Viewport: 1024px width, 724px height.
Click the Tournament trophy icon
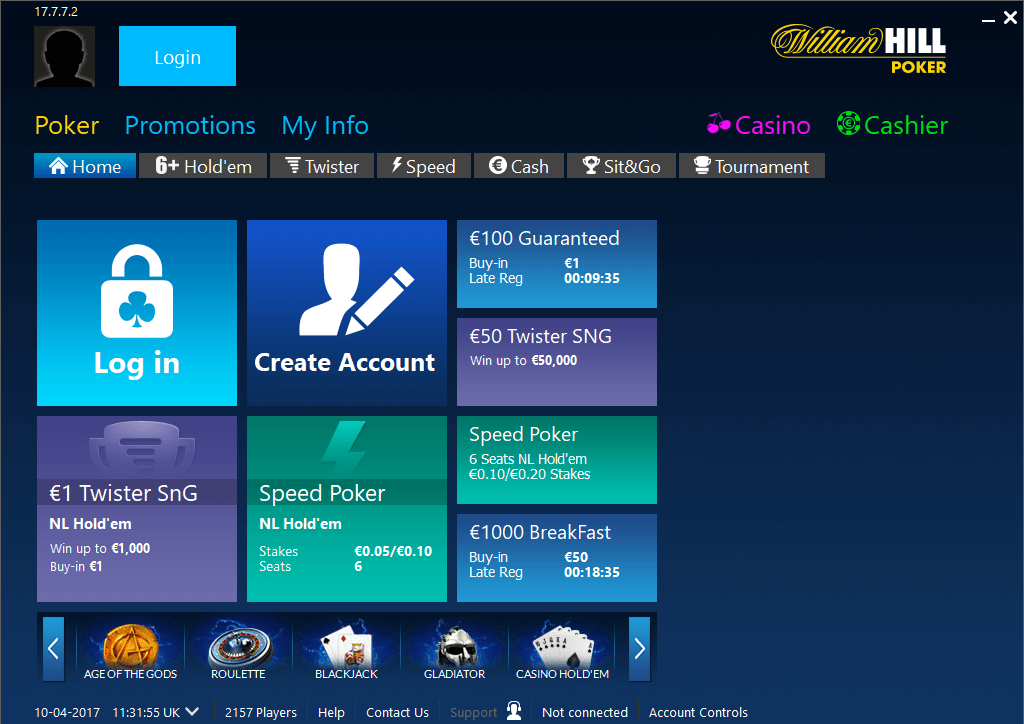(x=702, y=166)
